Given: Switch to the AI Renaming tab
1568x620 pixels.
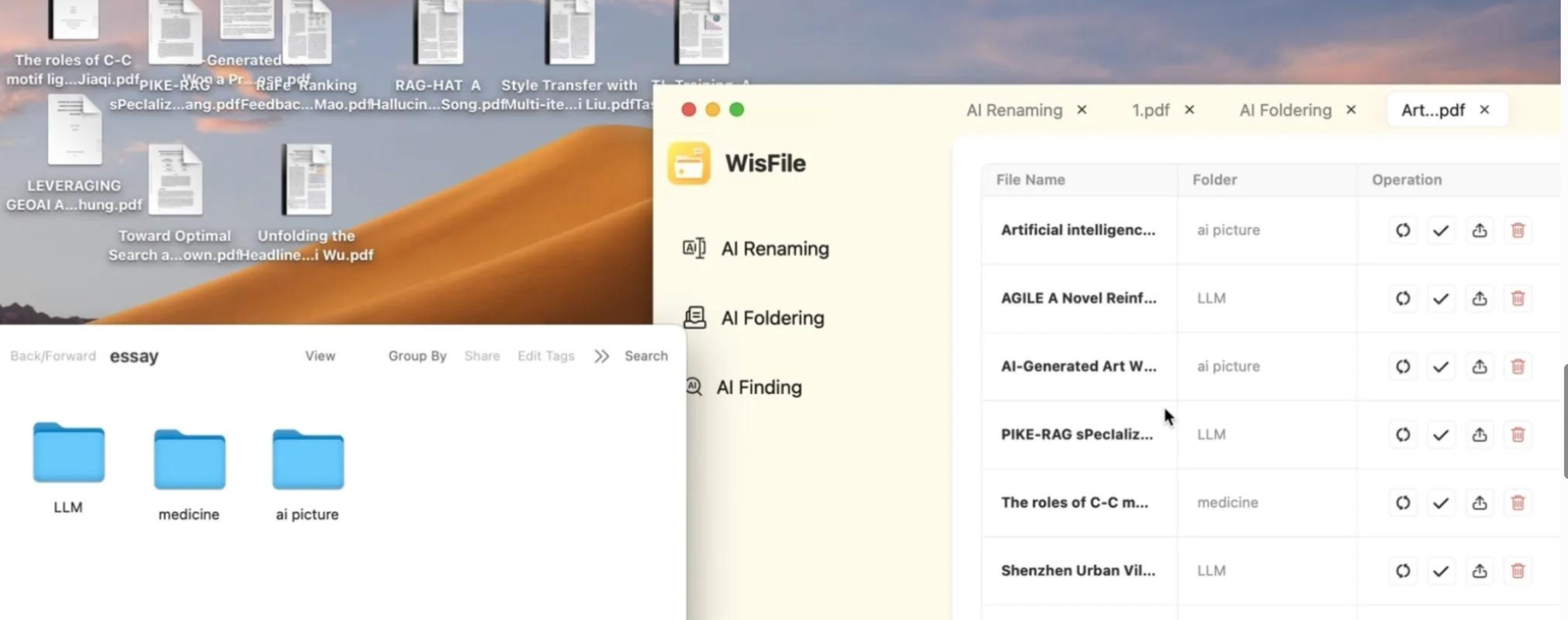Looking at the screenshot, I should coord(1014,110).
